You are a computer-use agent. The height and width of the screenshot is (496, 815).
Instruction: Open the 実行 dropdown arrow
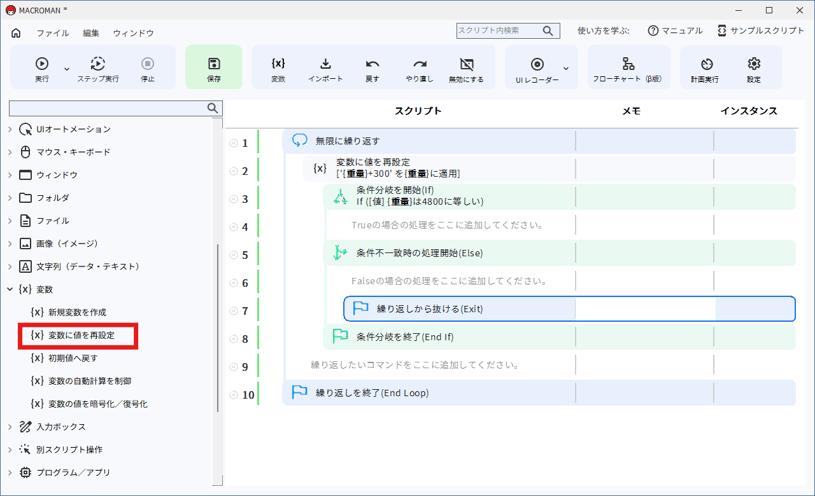[x=67, y=69]
